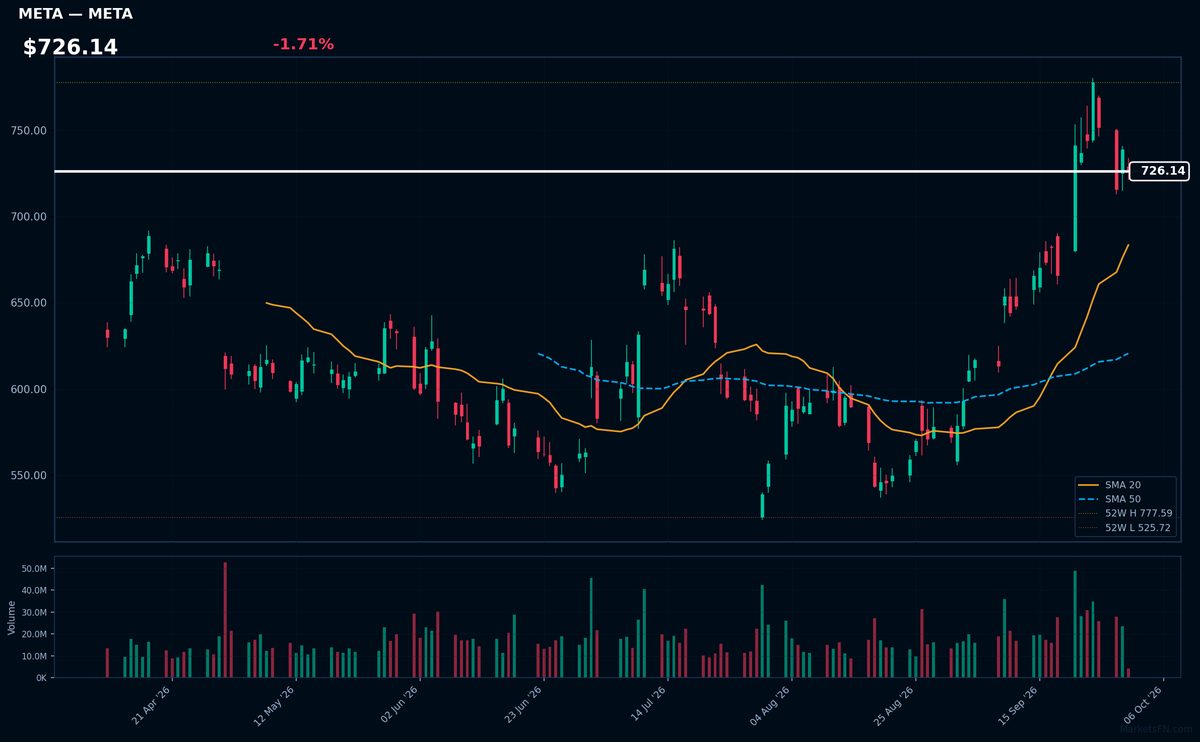Click the tallest green volume bar in late September
Viewport: 1200px width, 742px height.
coord(1075,624)
